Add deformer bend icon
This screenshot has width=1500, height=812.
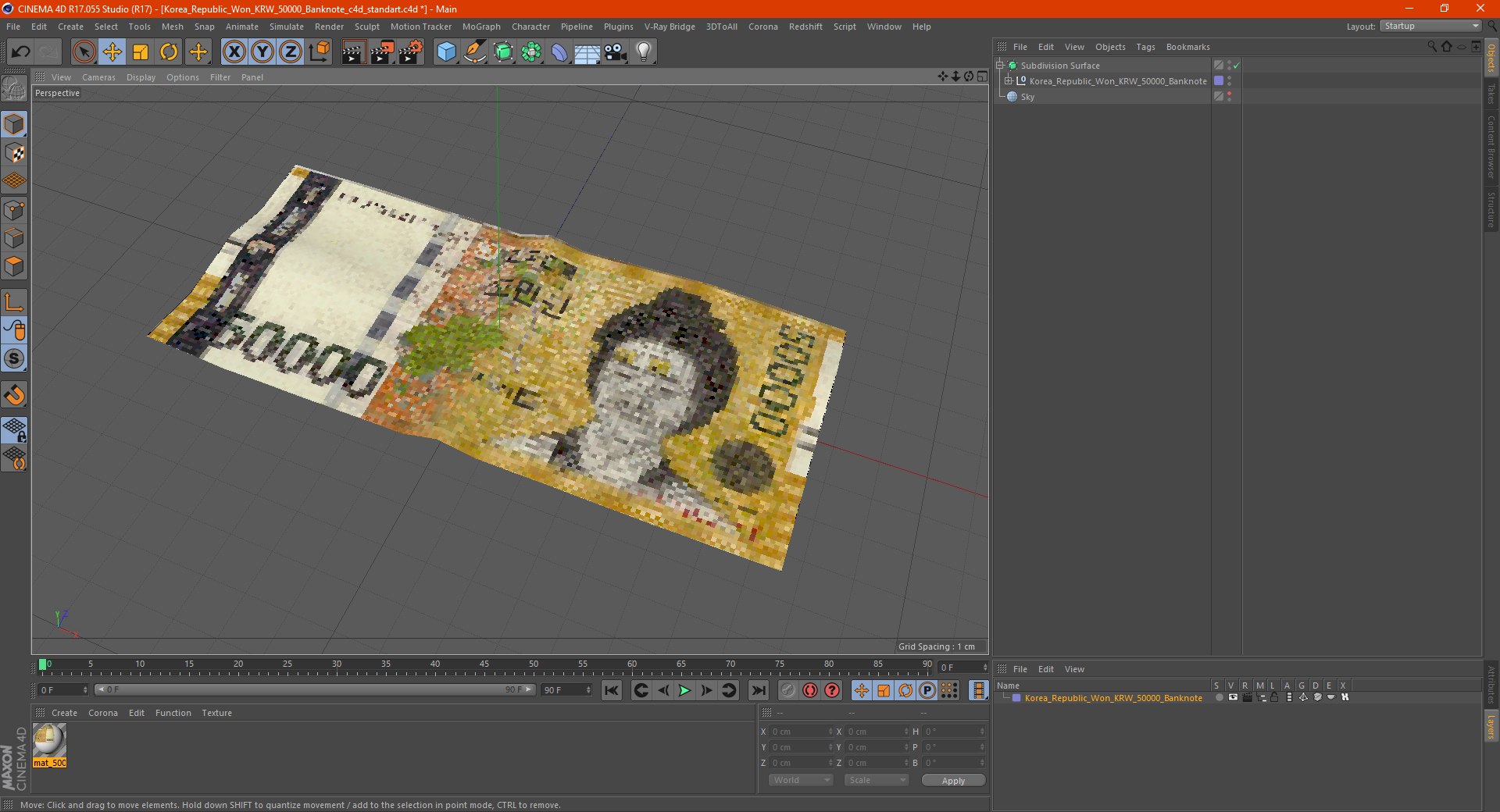tap(559, 52)
